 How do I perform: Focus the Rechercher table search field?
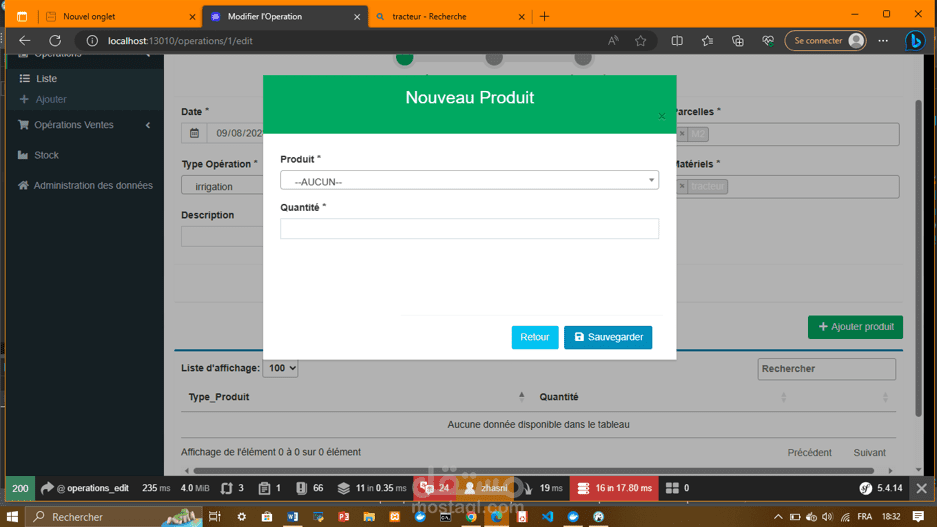click(826, 369)
